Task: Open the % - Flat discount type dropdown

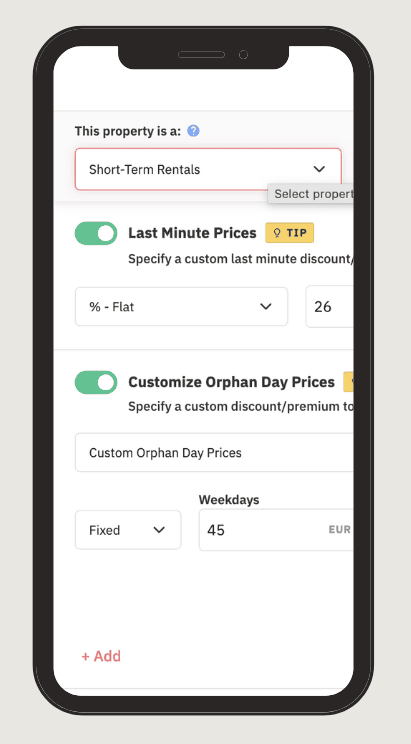Action: click(x=181, y=307)
